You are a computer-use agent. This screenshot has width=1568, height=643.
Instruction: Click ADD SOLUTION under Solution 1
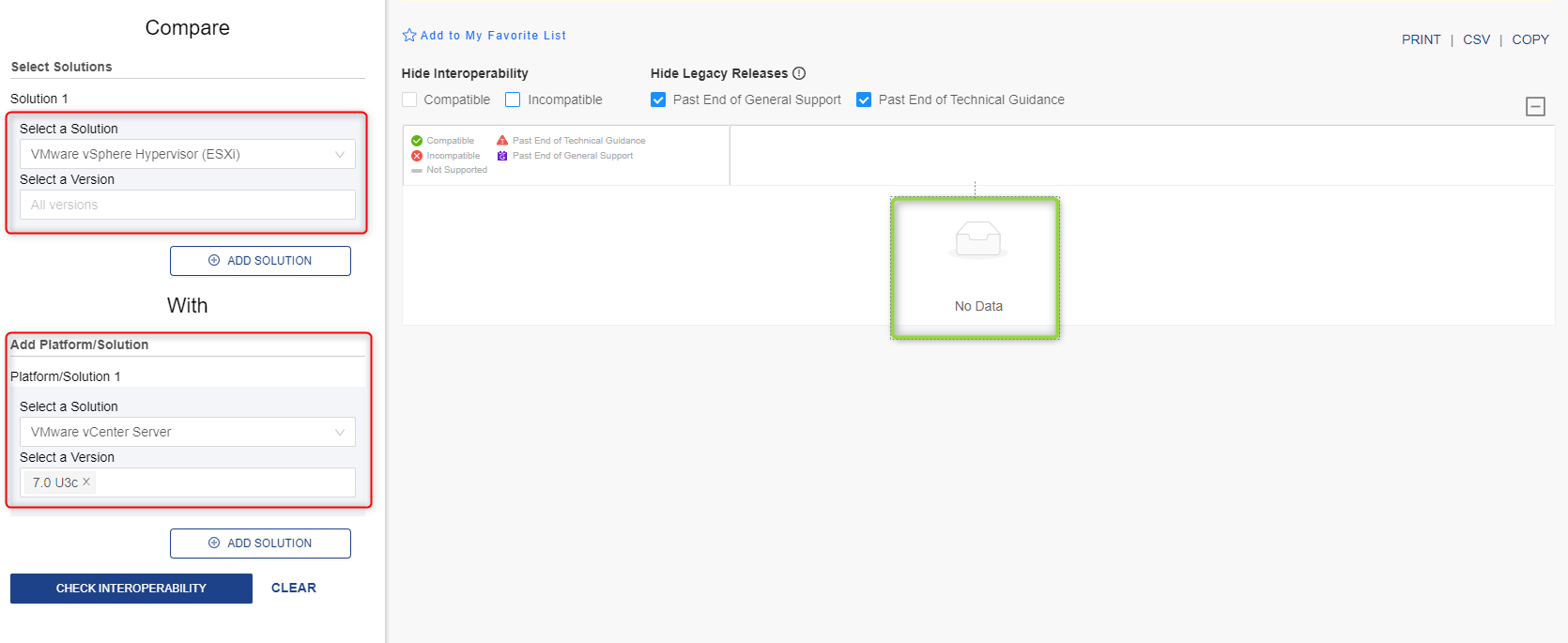coord(260,261)
